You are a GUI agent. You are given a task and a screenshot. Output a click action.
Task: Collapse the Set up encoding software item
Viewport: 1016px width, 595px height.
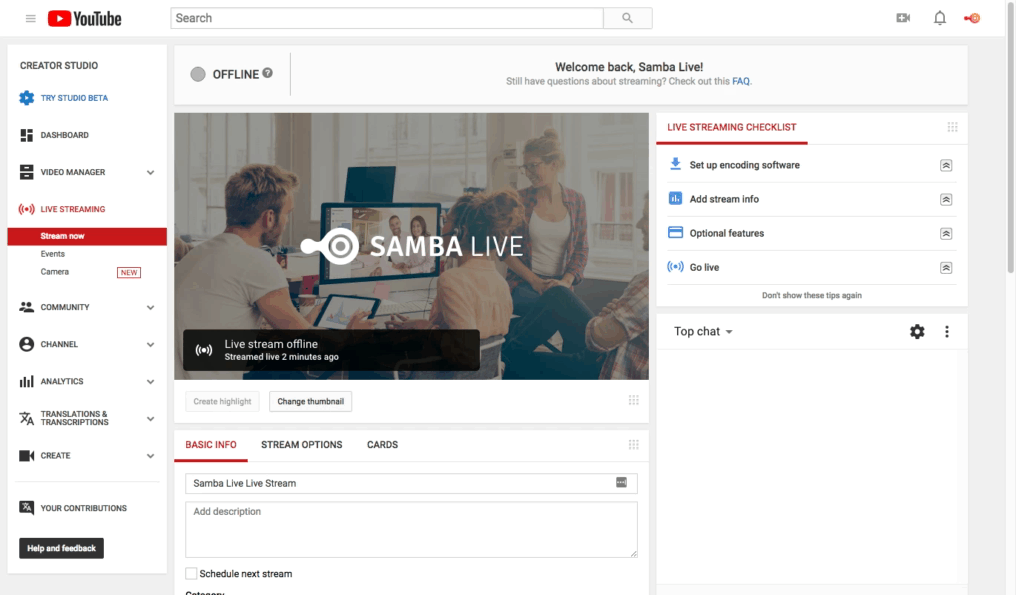pyautogui.click(x=946, y=165)
